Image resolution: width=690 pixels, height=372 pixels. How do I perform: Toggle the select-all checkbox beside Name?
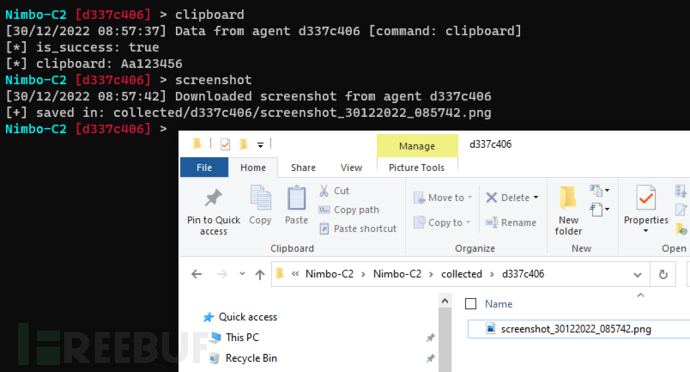(x=470, y=304)
